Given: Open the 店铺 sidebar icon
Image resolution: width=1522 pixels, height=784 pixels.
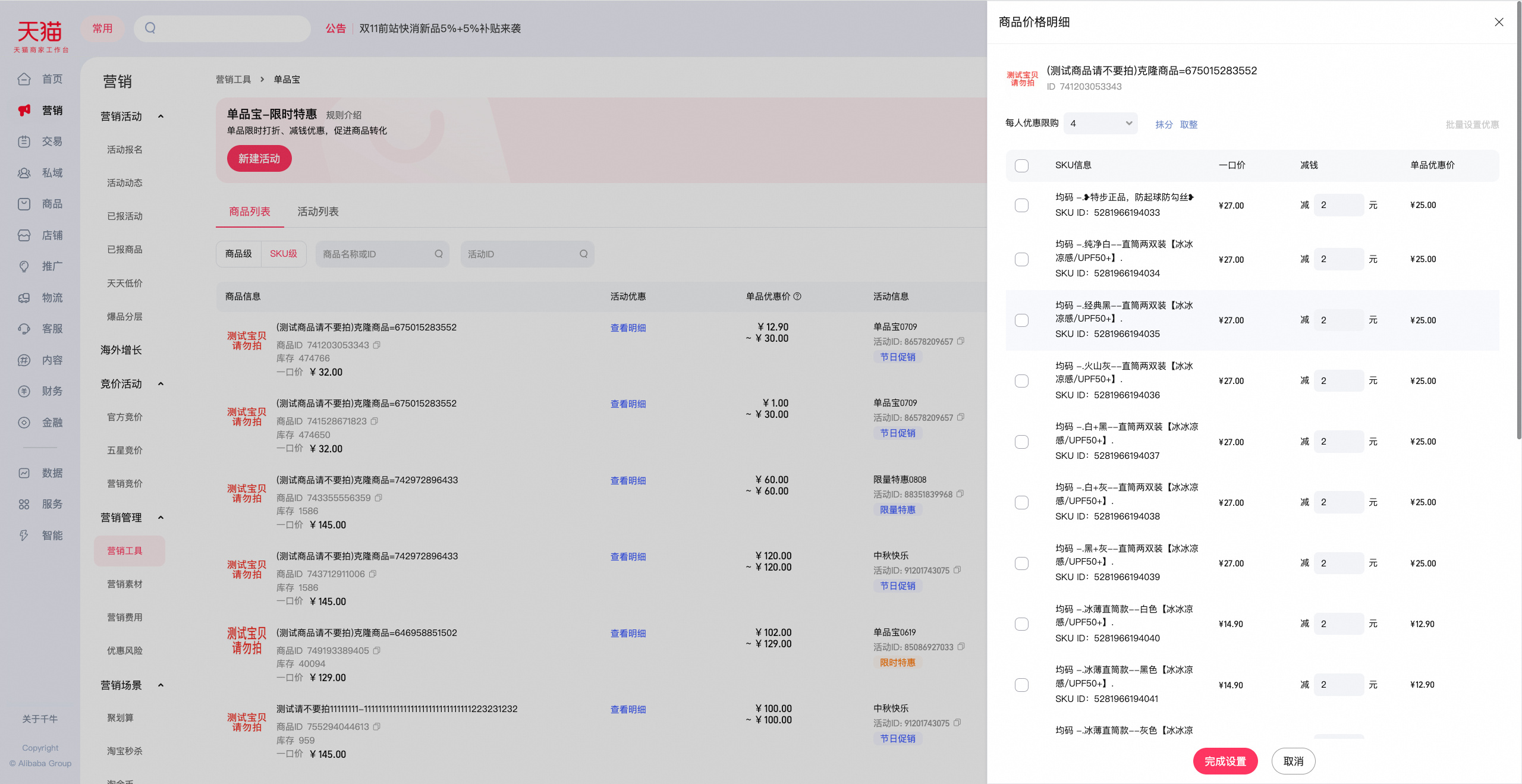Looking at the screenshot, I should click(x=24, y=235).
